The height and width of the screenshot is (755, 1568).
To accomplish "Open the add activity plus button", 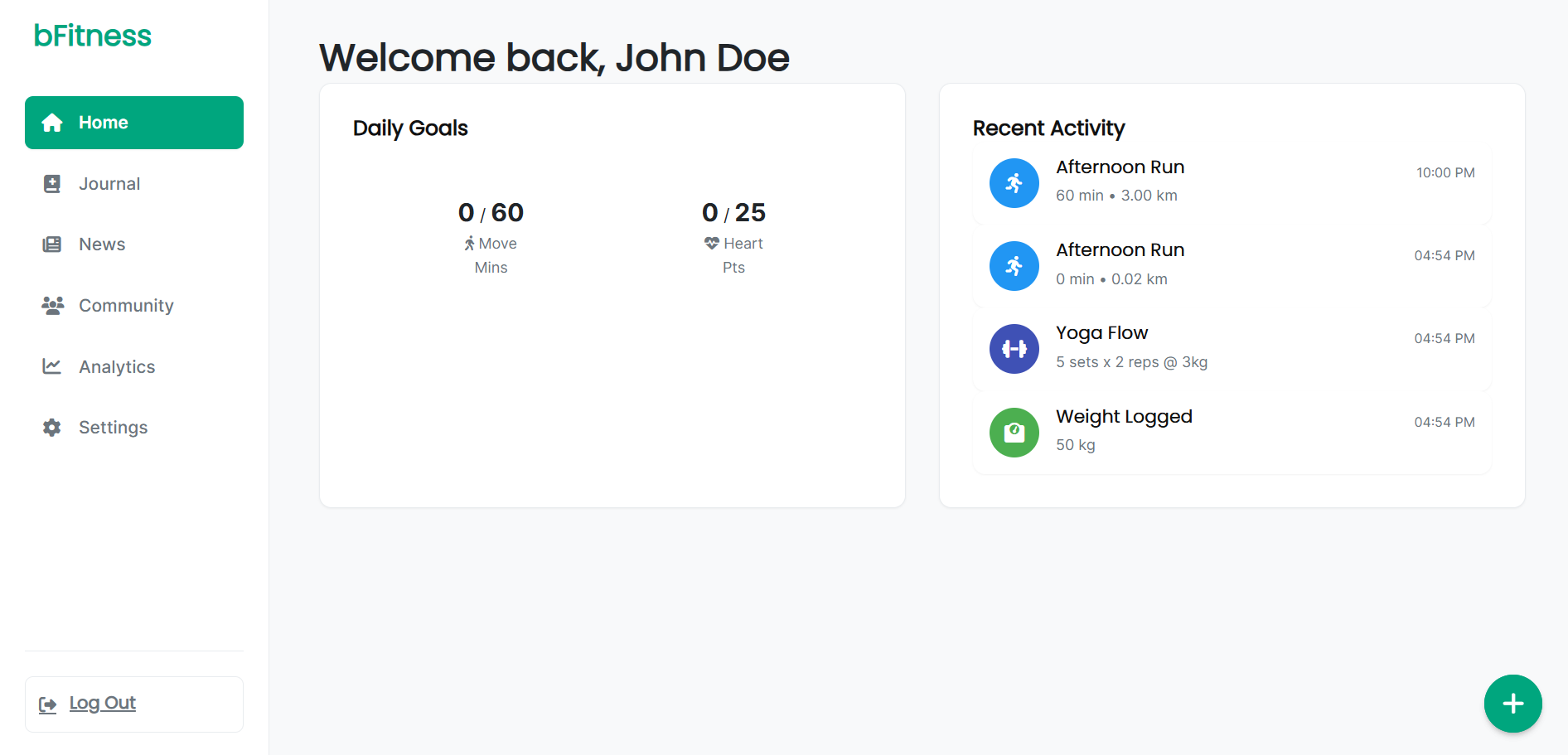I will pos(1512,704).
